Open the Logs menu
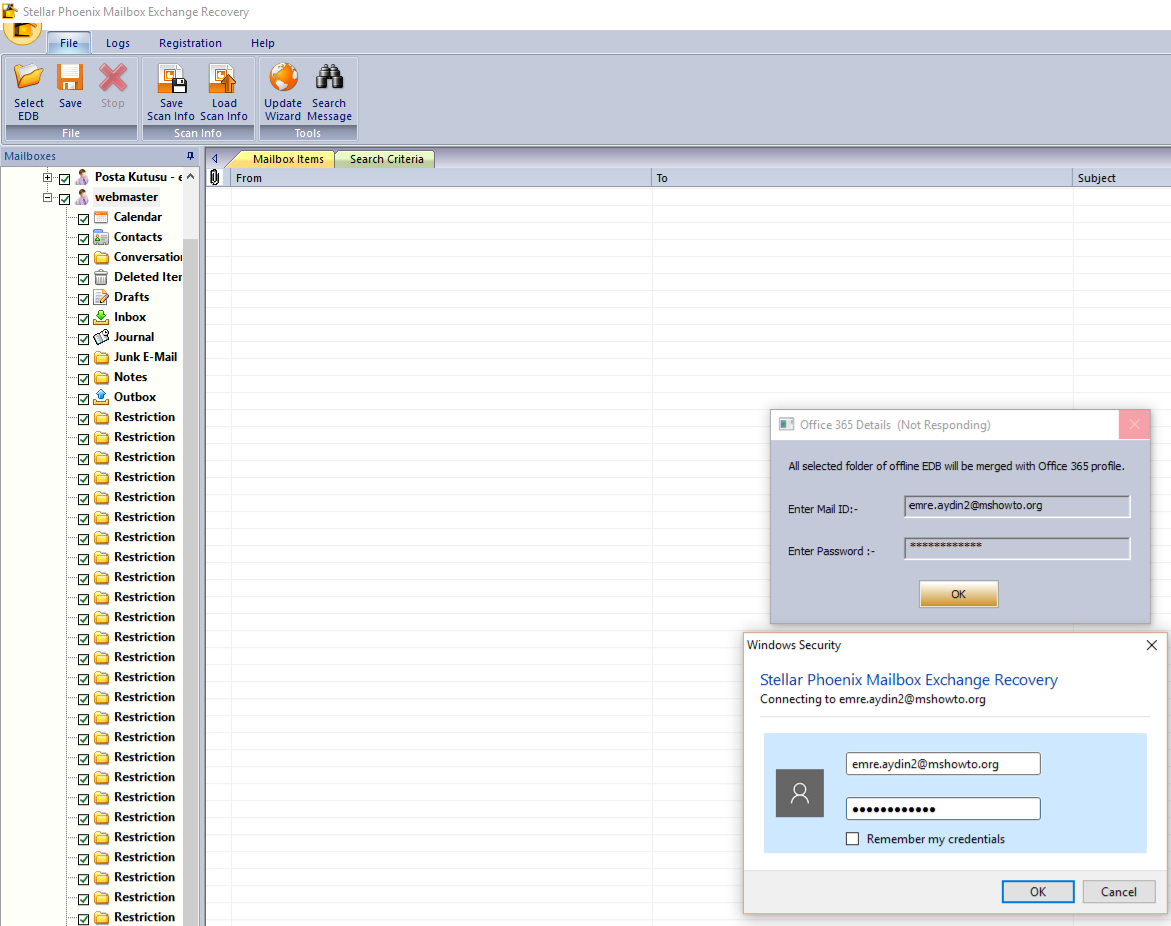The height and width of the screenshot is (926, 1171). coord(117,43)
